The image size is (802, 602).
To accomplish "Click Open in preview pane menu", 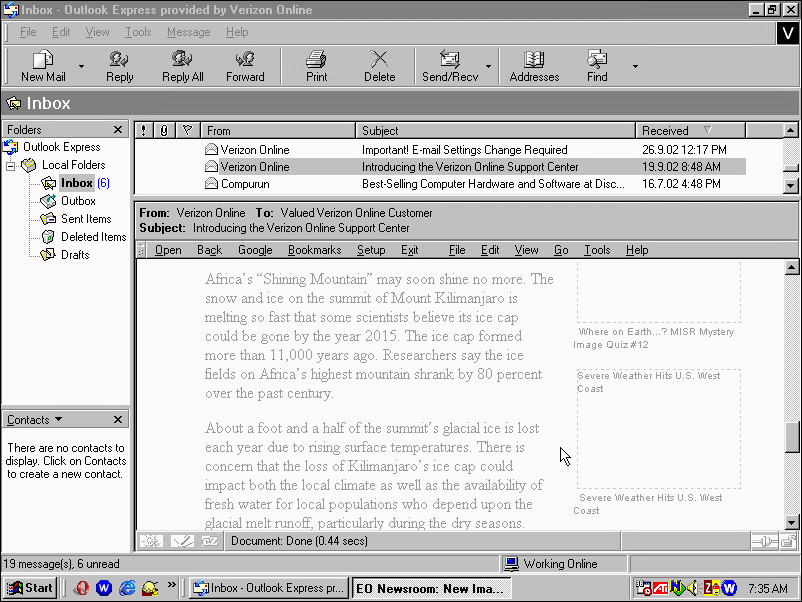I will (x=168, y=250).
